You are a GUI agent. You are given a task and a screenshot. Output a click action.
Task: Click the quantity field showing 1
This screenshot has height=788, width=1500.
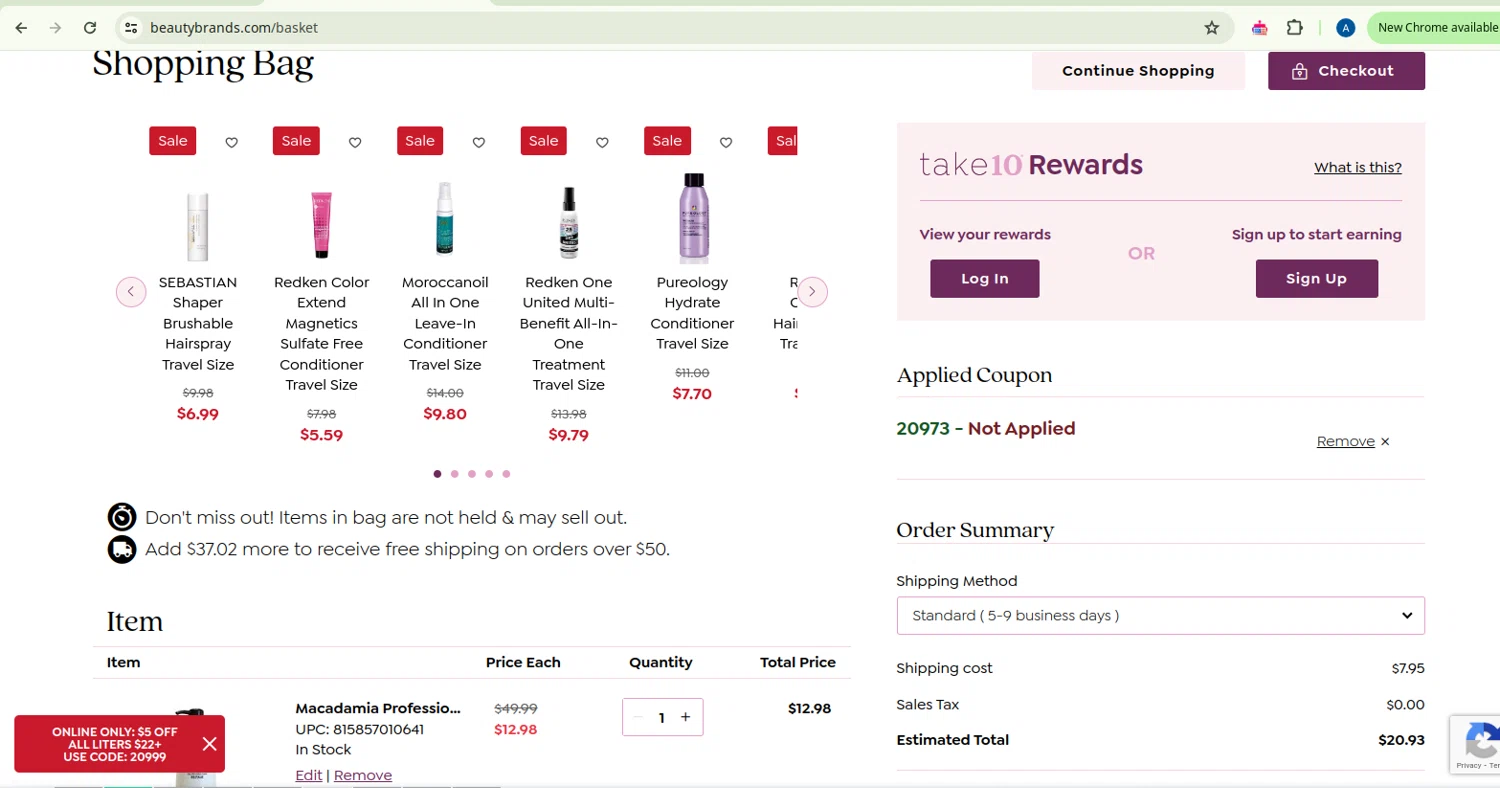click(662, 717)
